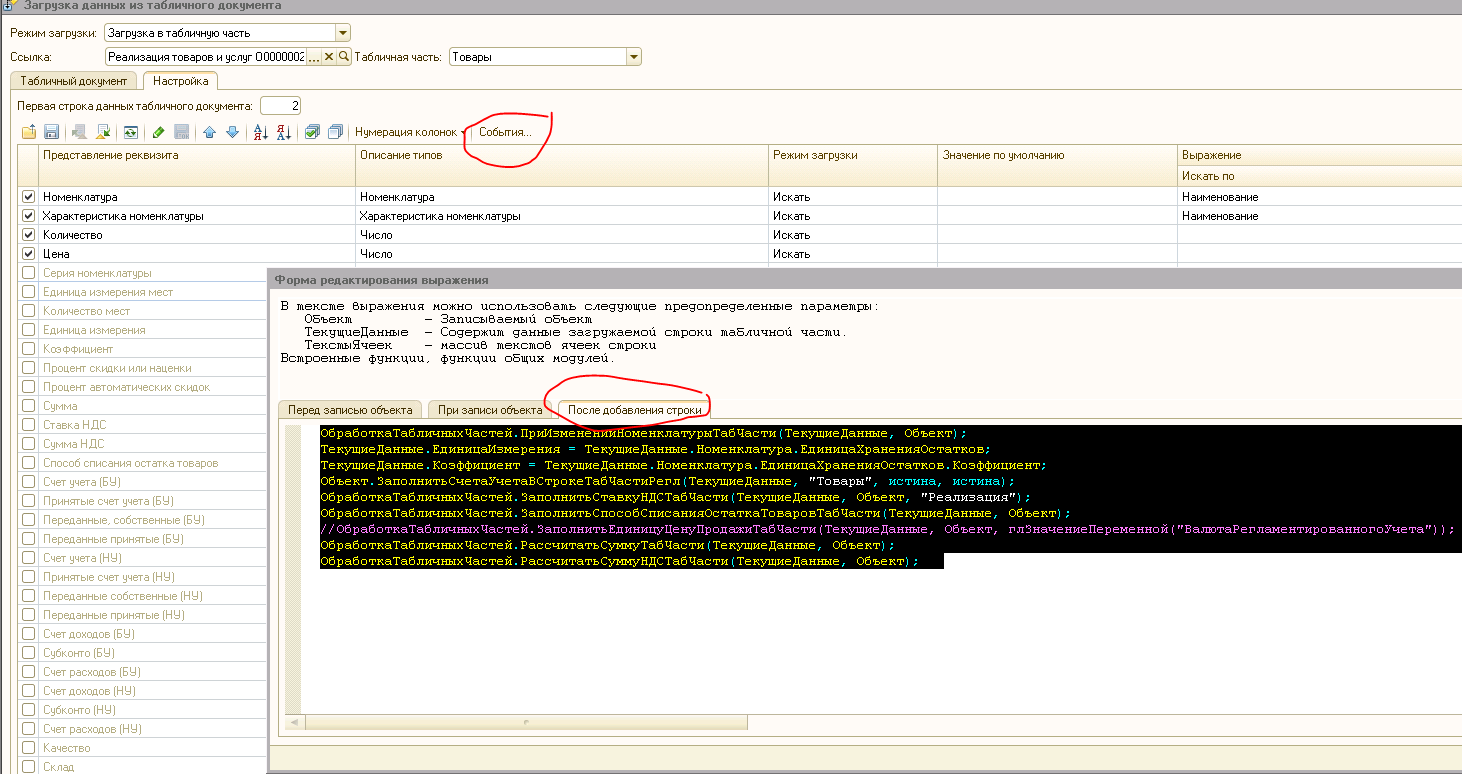
Task: Click the РассчитатьСуммуНДСТабЧасти code line
Action: tap(619, 562)
